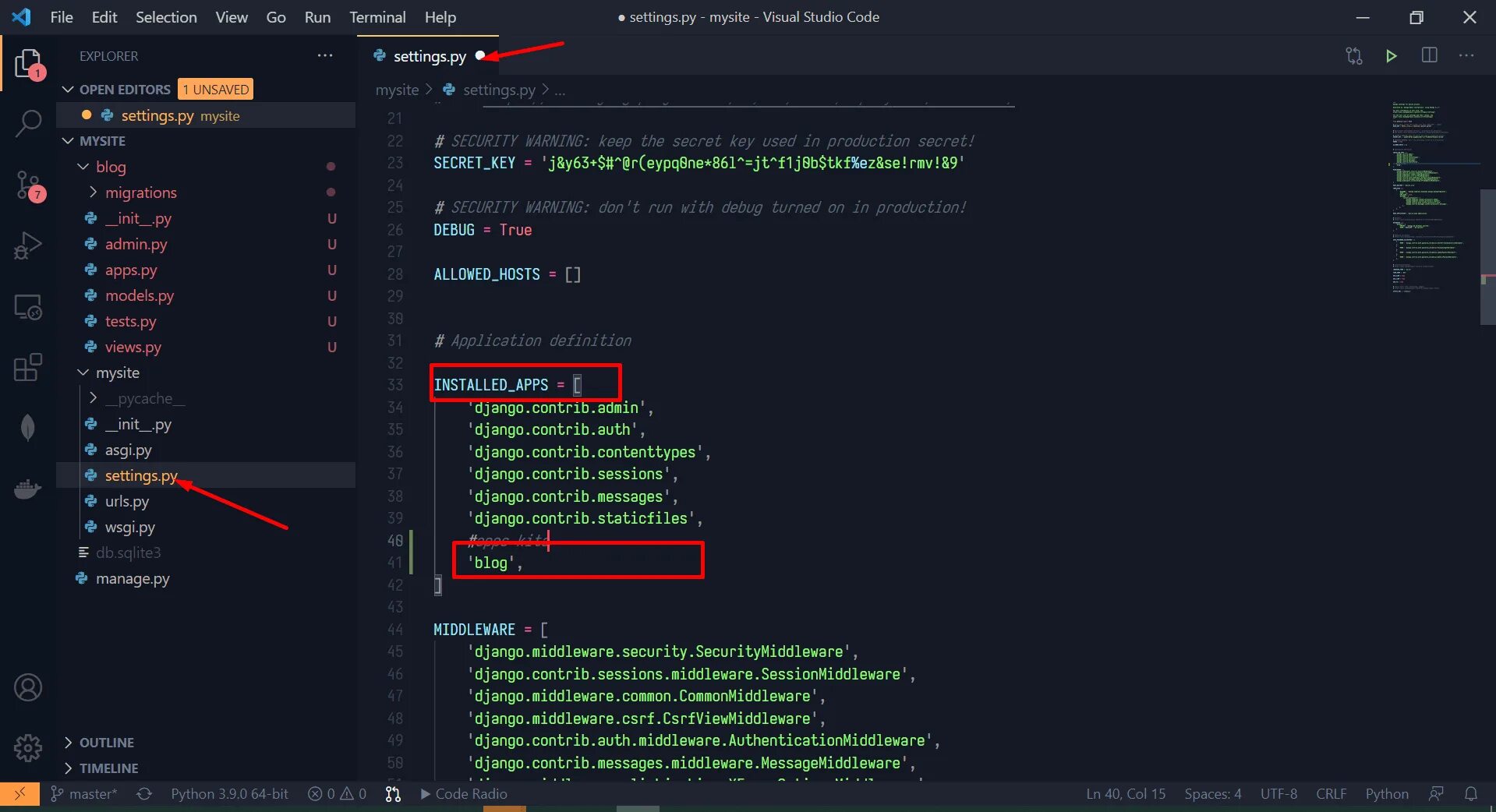The height and width of the screenshot is (812, 1496).
Task: Synchronize changes icon in status bar
Action: coord(144,793)
